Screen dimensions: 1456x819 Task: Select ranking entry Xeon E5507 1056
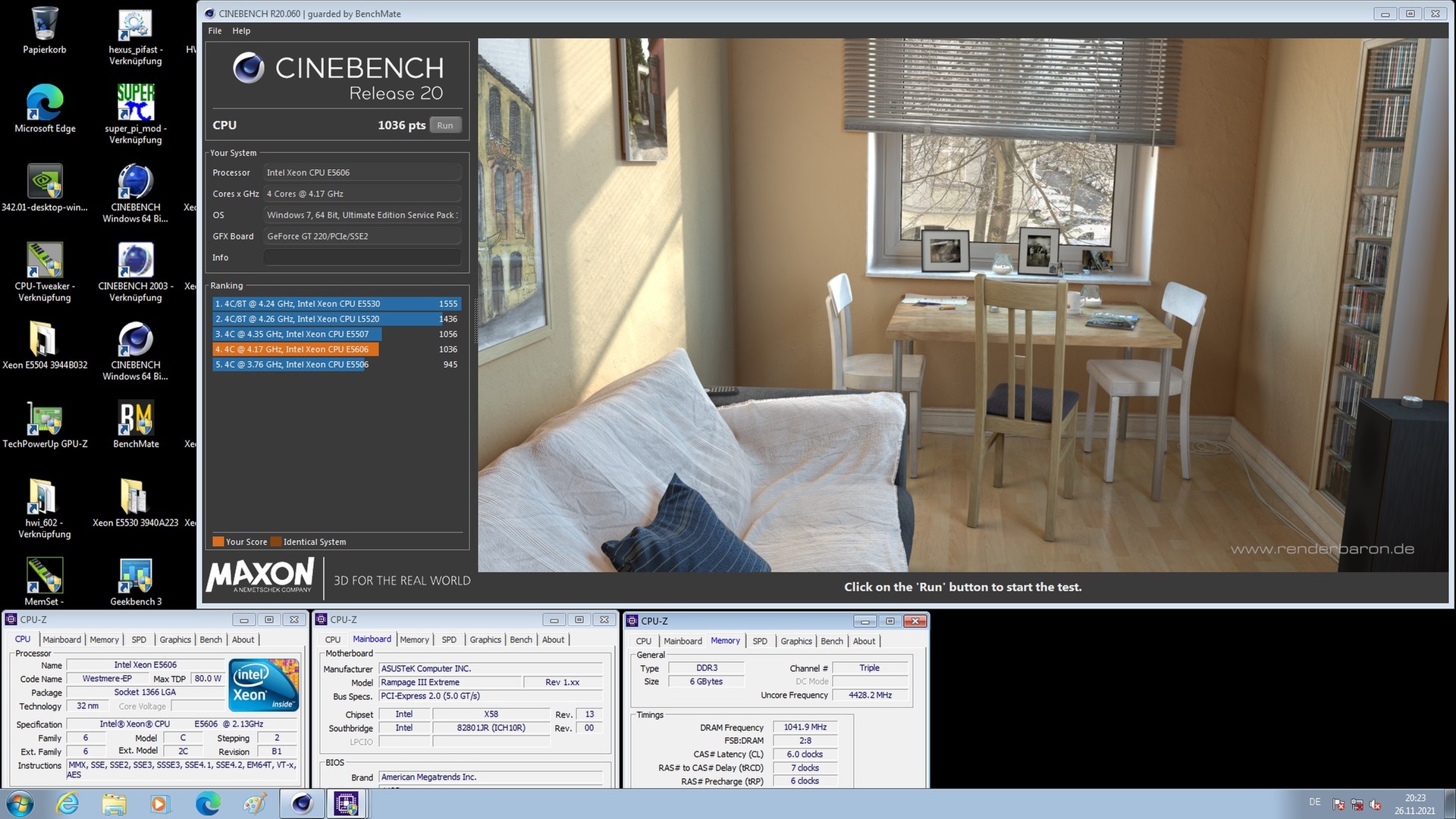337,334
